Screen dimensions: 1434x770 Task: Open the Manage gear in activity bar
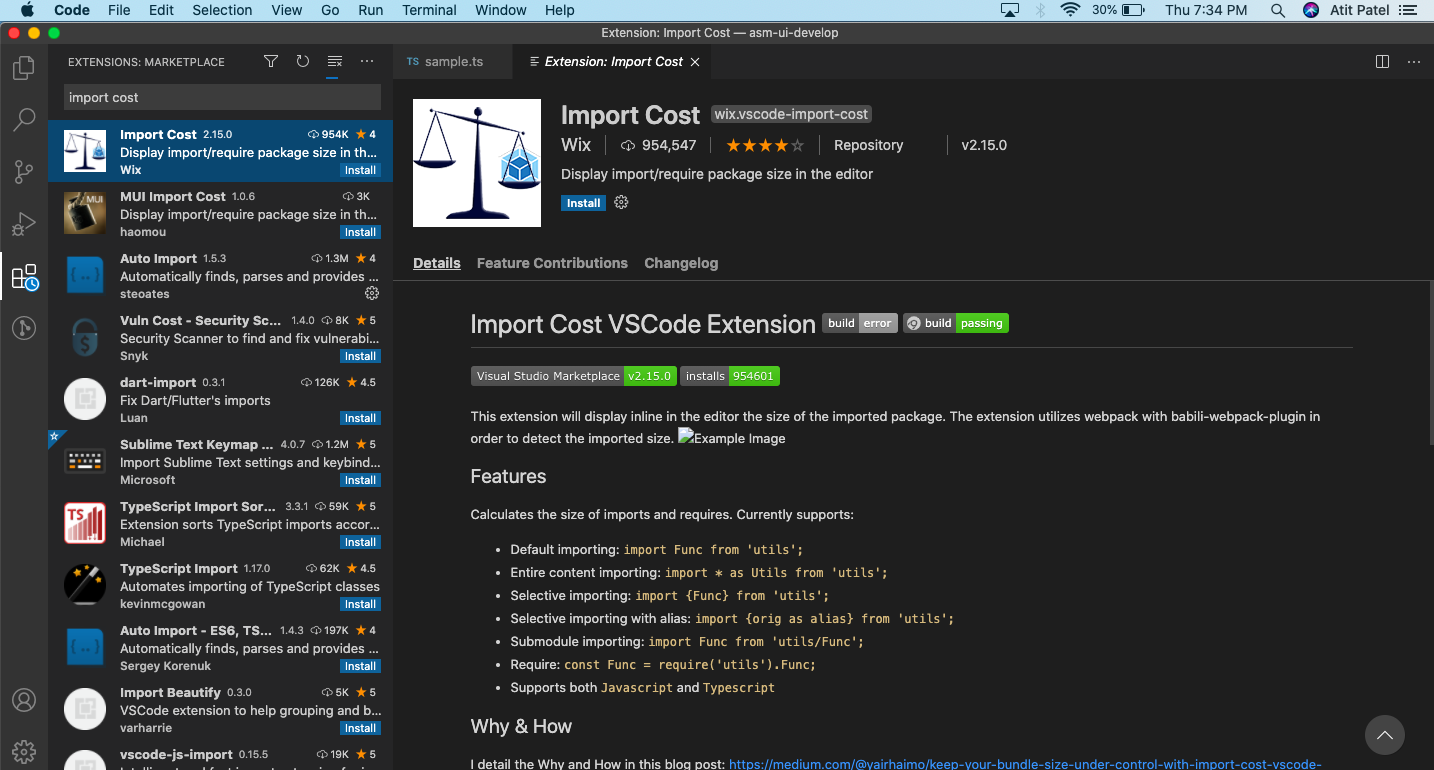(x=24, y=751)
